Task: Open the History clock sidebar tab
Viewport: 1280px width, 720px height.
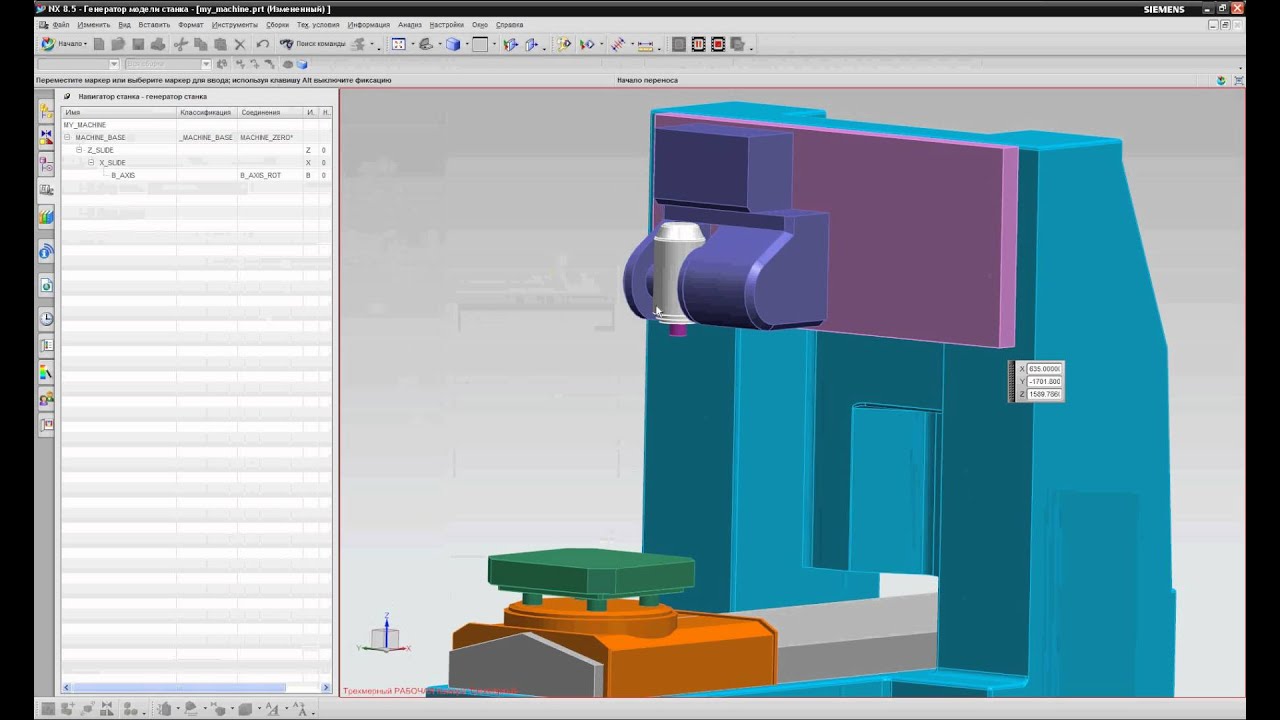Action: click(x=46, y=319)
